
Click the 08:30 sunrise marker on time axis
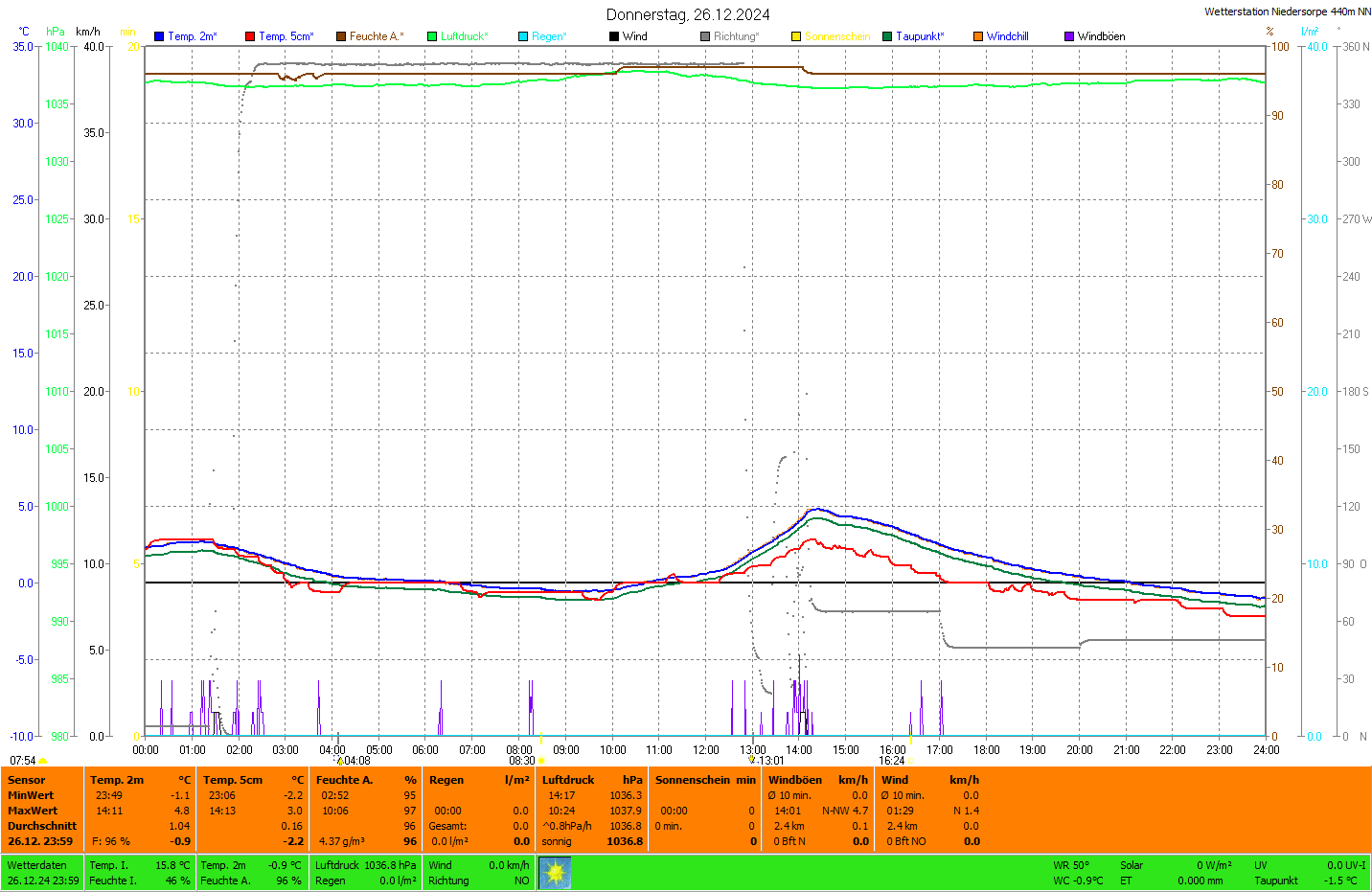(x=521, y=761)
